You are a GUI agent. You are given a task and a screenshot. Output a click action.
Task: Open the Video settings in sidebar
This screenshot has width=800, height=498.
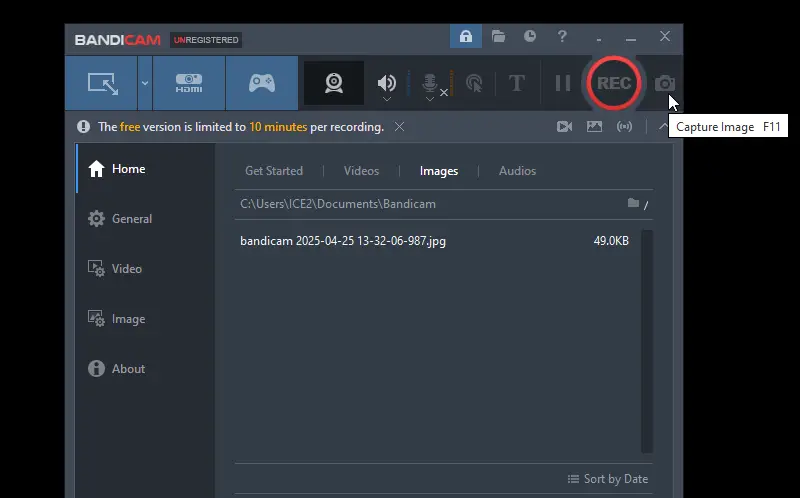point(146,269)
